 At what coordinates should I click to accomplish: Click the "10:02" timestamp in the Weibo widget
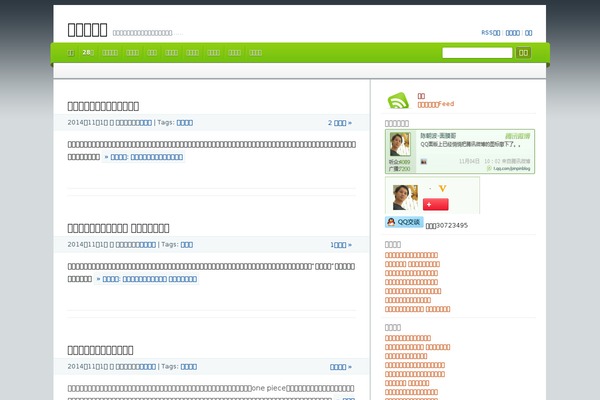tap(492, 161)
